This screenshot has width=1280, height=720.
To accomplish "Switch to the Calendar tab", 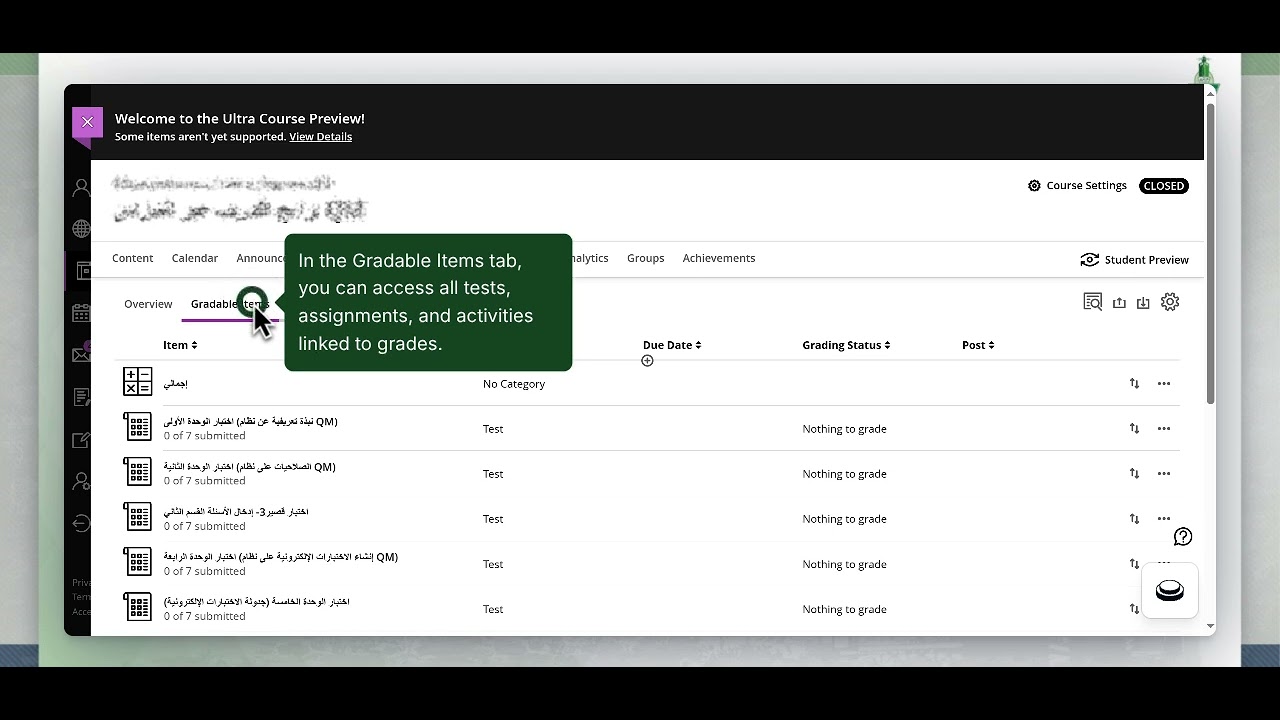I will pos(194,258).
